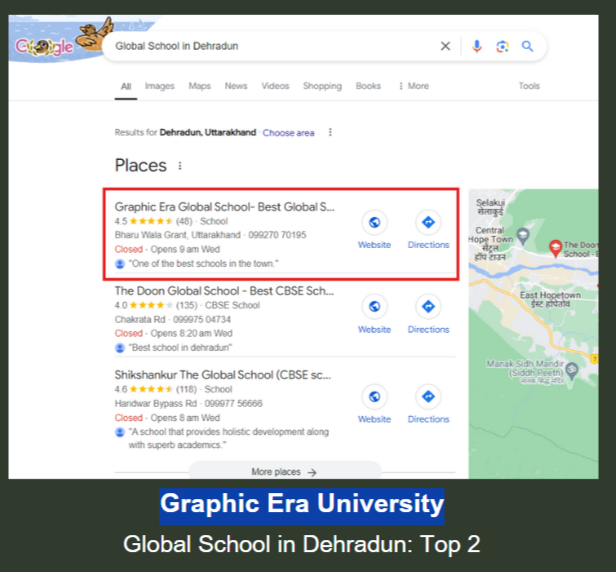Viewport: 616px width, 572px height.
Task: Get Directions icon for The Doon Global School
Action: (428, 306)
